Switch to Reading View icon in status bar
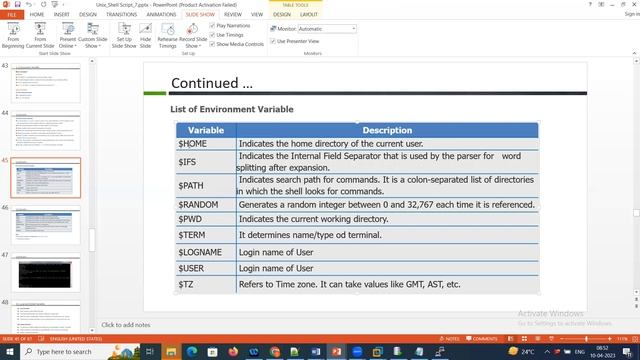 tap(538, 339)
